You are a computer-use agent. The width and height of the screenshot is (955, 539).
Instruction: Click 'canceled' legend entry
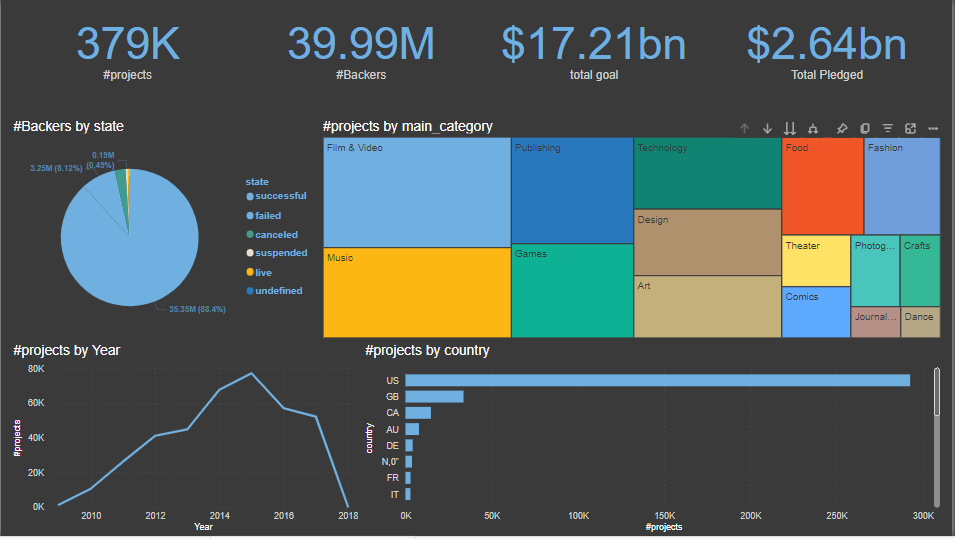tap(275, 235)
